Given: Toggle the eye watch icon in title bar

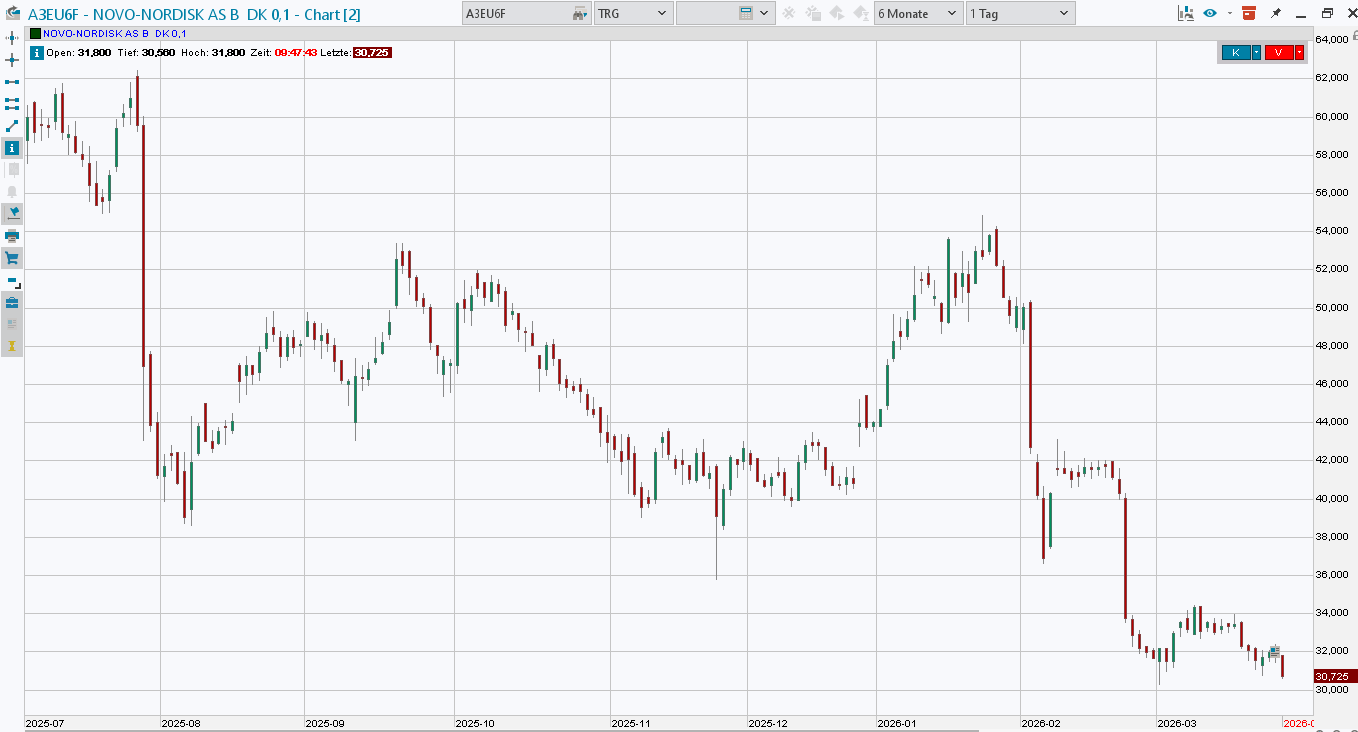Looking at the screenshot, I should (1210, 13).
